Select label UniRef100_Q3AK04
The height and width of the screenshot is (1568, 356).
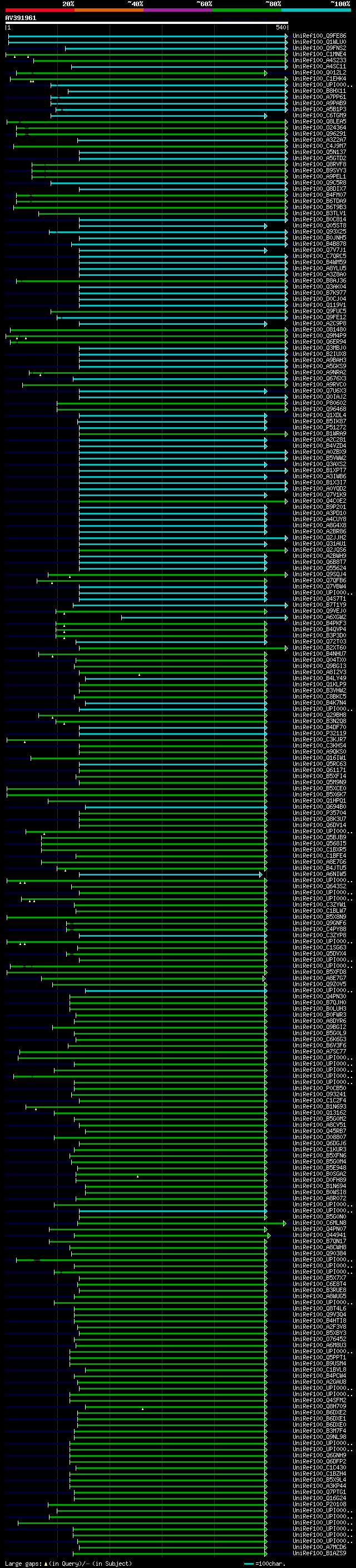(319, 286)
